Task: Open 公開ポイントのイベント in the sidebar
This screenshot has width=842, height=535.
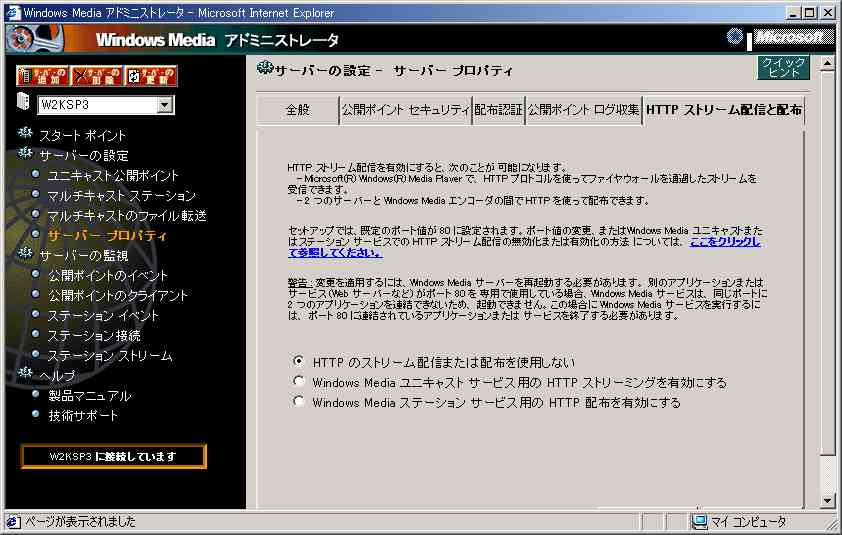Action: pos(108,276)
